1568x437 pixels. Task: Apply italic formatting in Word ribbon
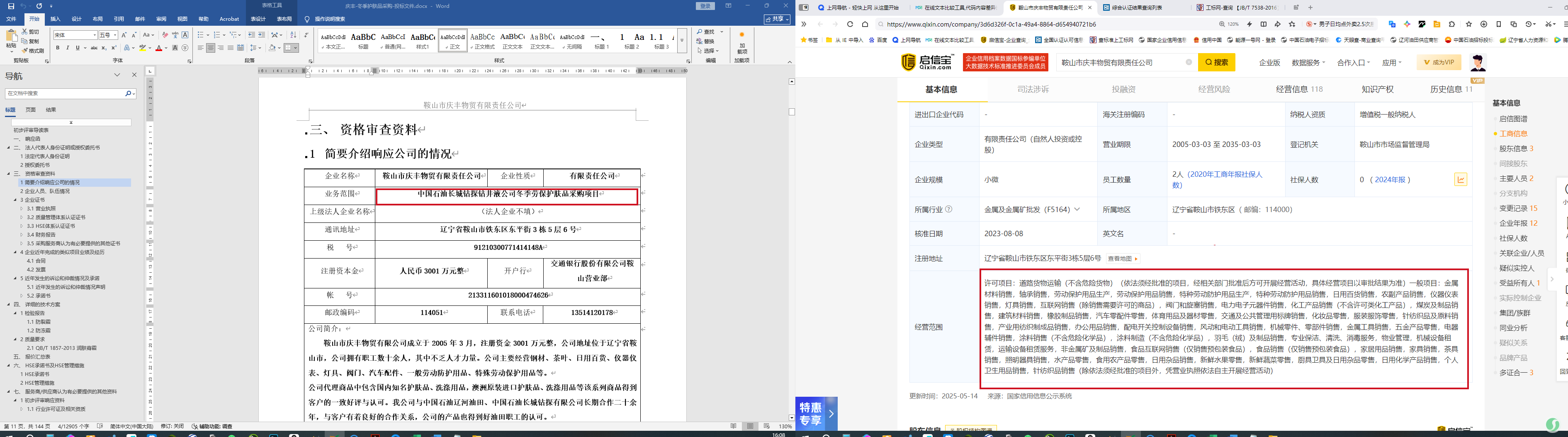tap(68, 48)
